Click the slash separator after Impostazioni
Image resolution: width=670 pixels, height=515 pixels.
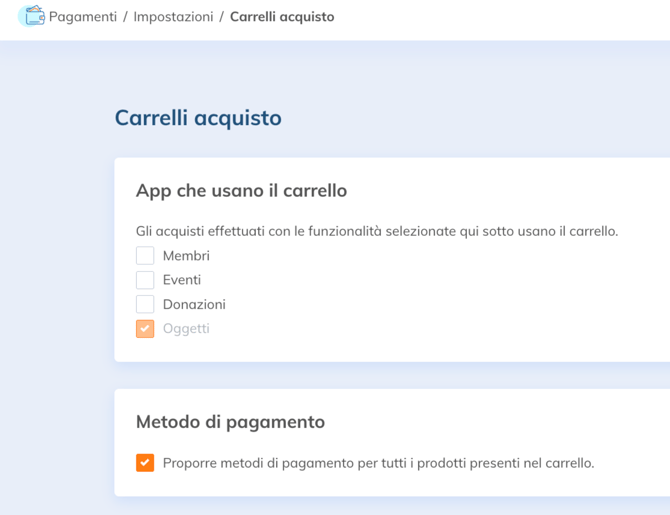coord(221,17)
